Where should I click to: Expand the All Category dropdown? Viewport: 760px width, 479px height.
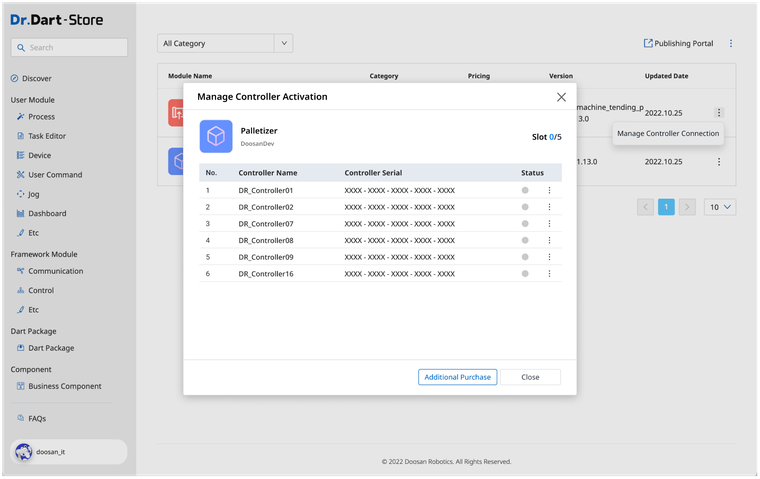(x=227, y=44)
